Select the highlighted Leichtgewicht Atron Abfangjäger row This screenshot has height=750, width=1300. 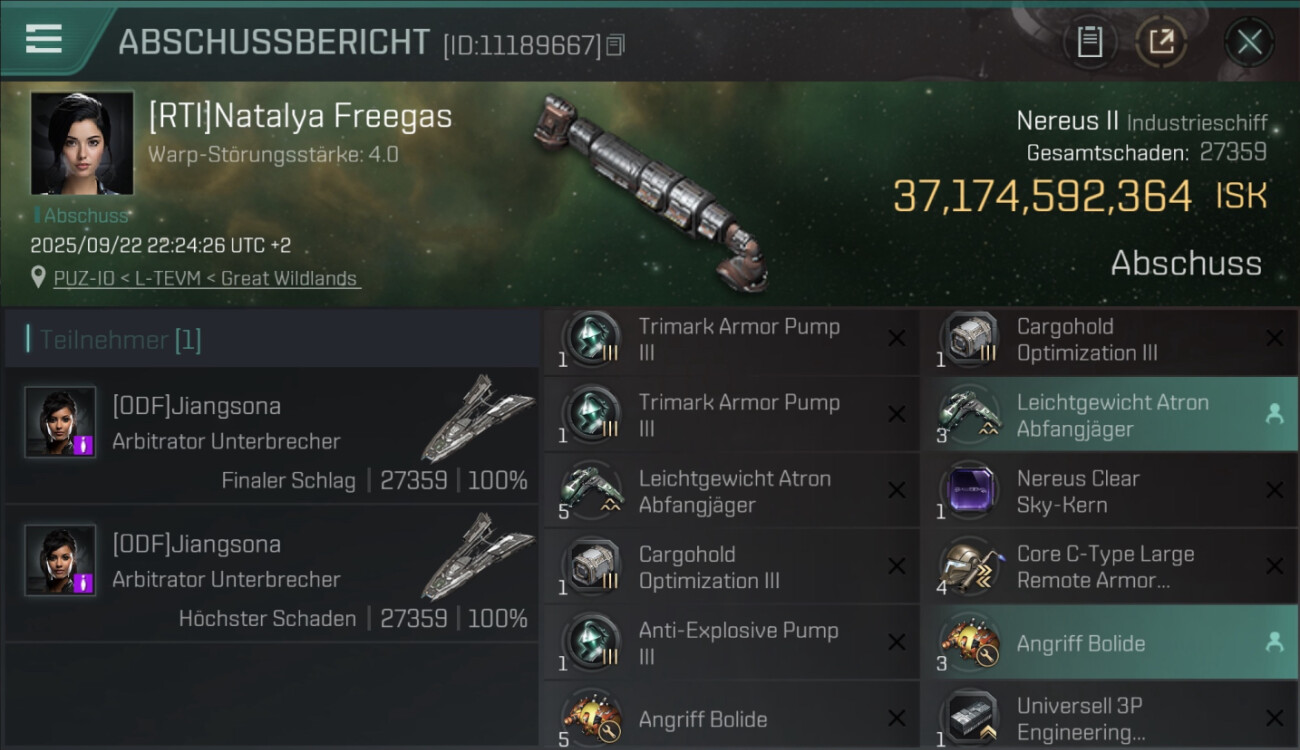(1109, 415)
